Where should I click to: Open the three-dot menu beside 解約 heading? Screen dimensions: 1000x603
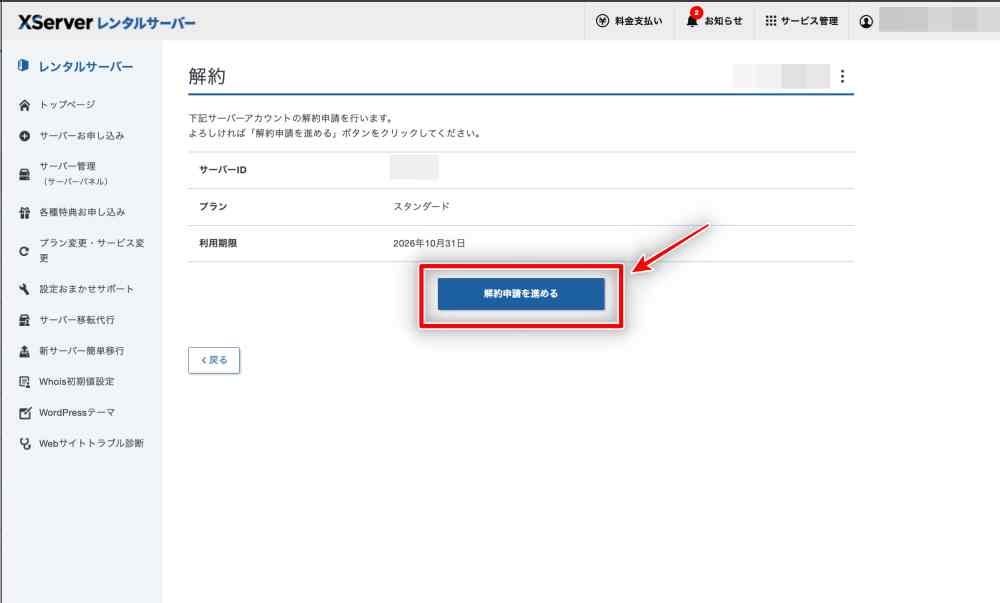point(842,76)
